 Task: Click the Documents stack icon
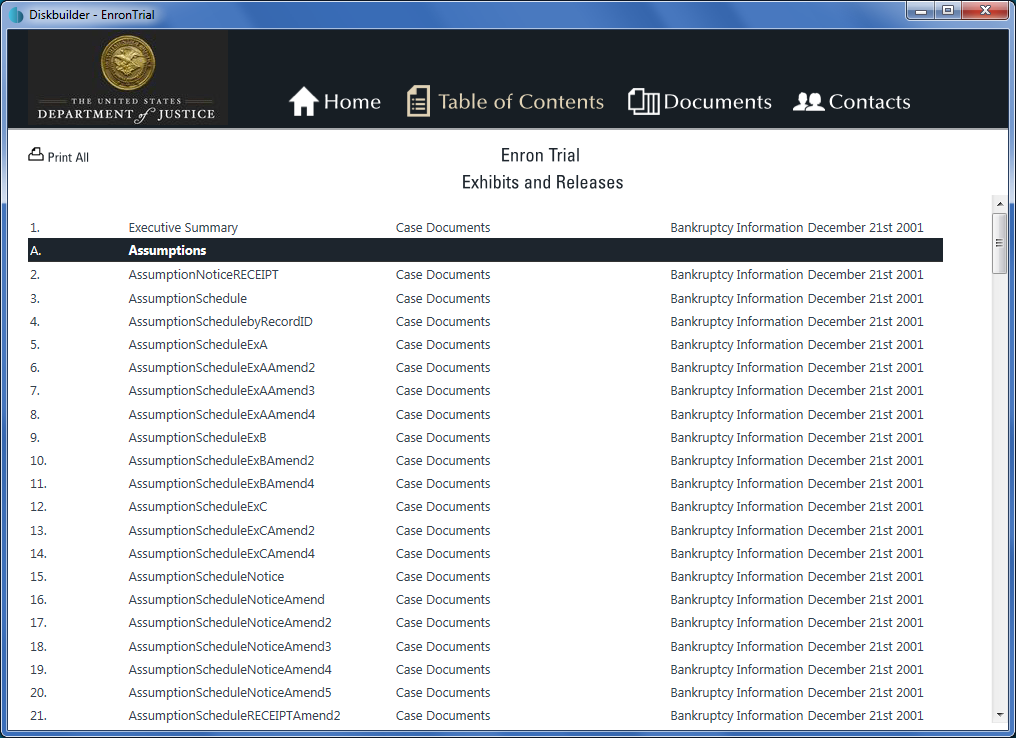coord(643,102)
